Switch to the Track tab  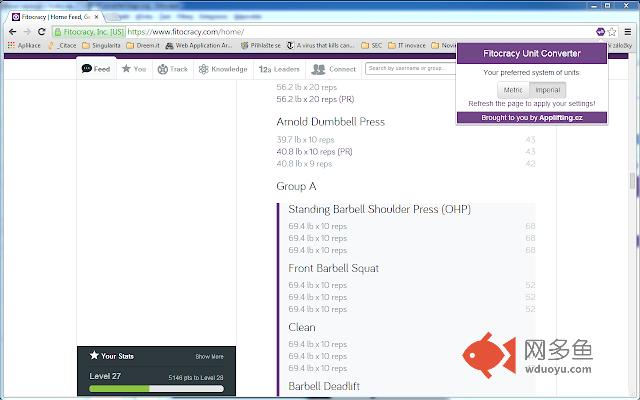click(173, 69)
